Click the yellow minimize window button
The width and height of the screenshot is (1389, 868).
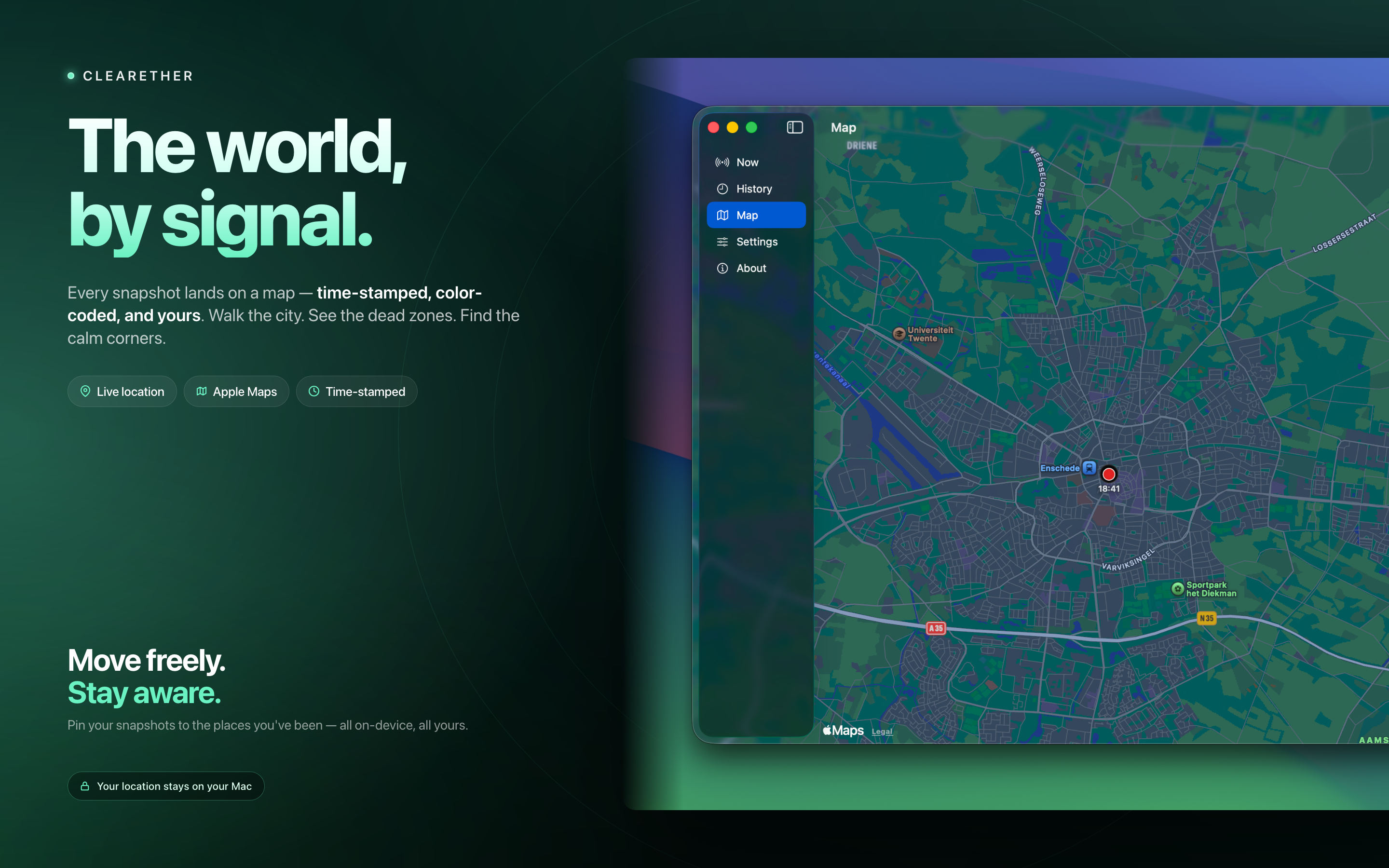(x=733, y=127)
